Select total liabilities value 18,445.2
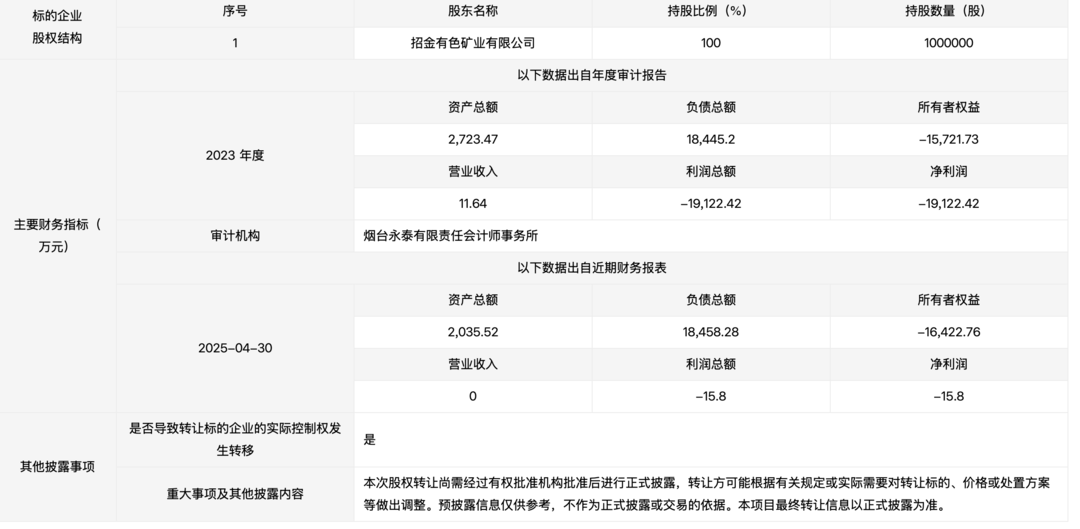 711,139
